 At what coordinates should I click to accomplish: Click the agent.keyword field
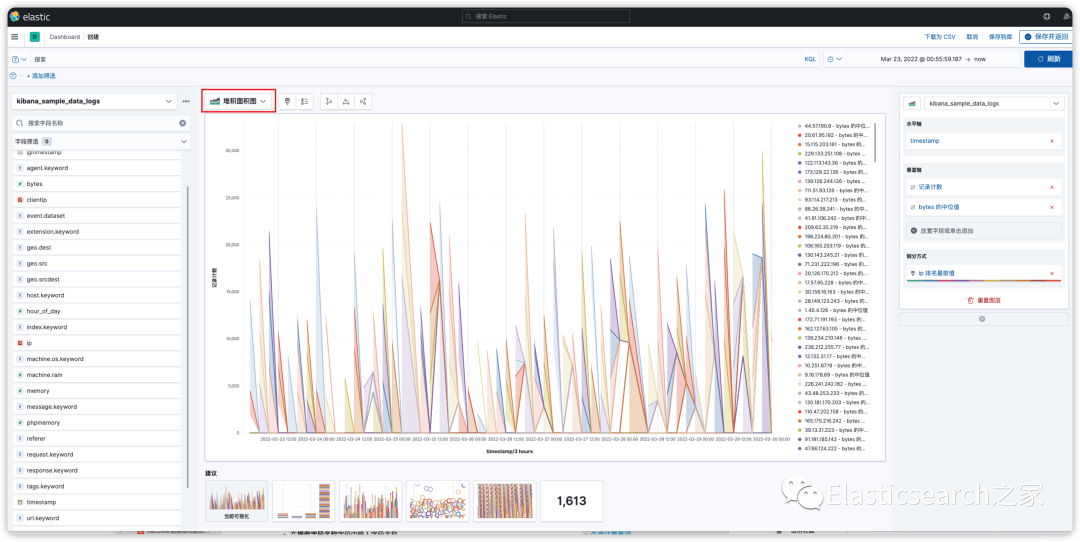[97, 168]
